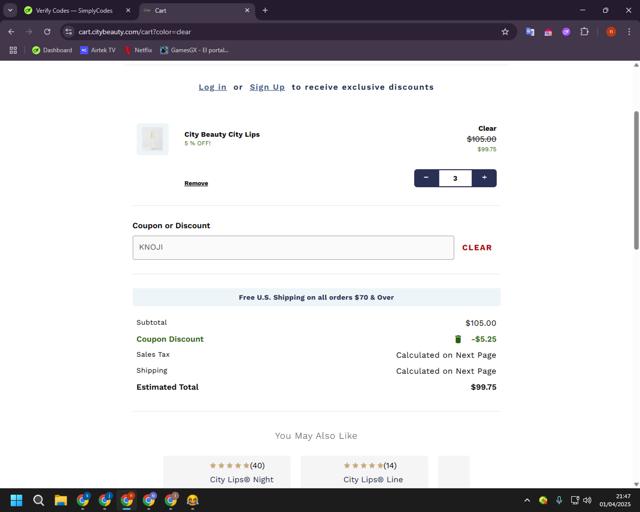640x512 pixels.
Task: Open the volume control in system tray
Action: [587, 500]
